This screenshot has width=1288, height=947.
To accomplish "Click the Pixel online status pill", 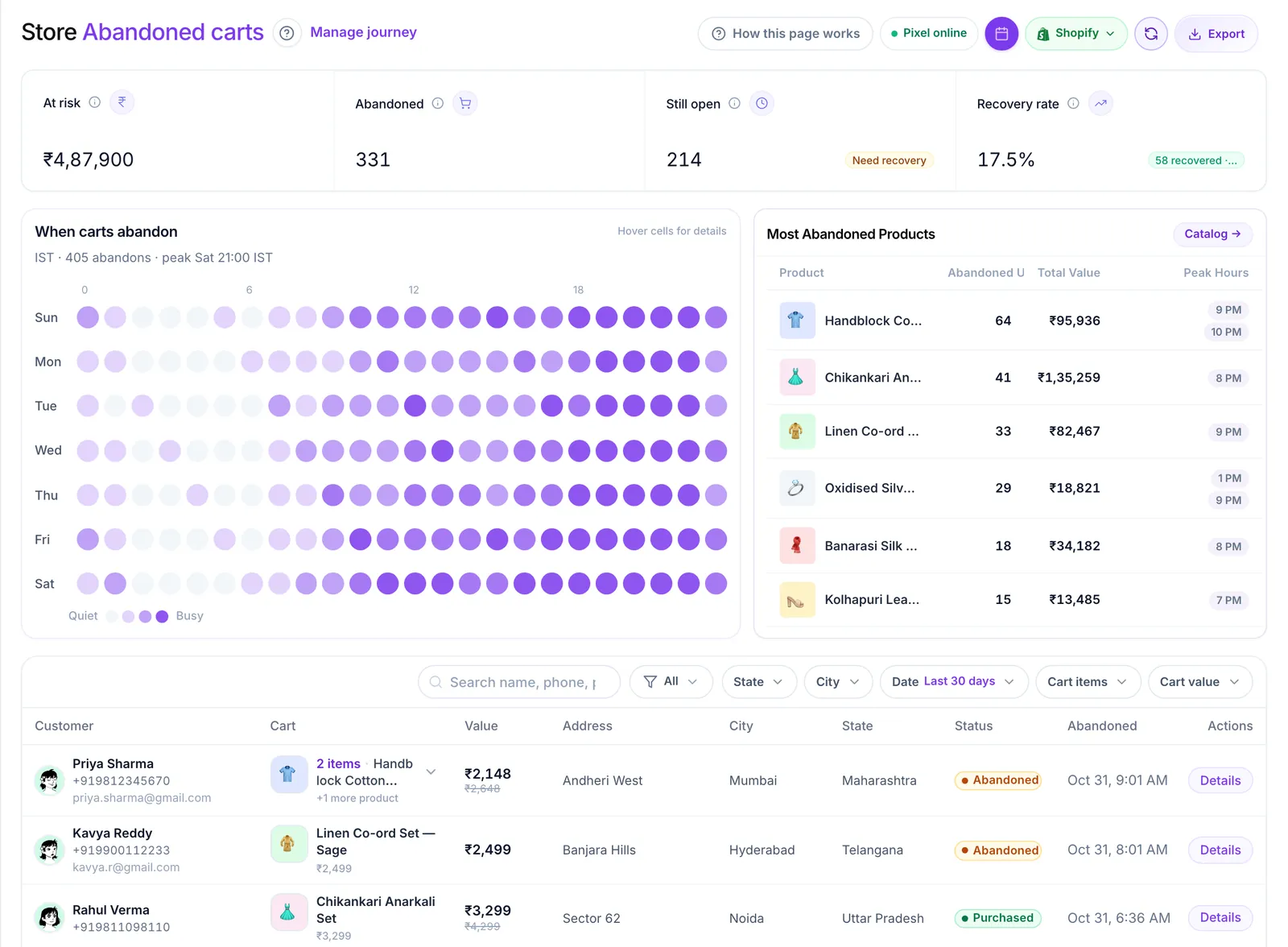I will pyautogui.click(x=929, y=33).
